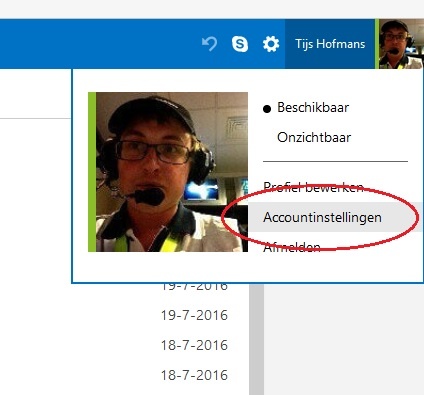Select the first 18-7-2016 message
424x395 pixels.
coord(194,345)
